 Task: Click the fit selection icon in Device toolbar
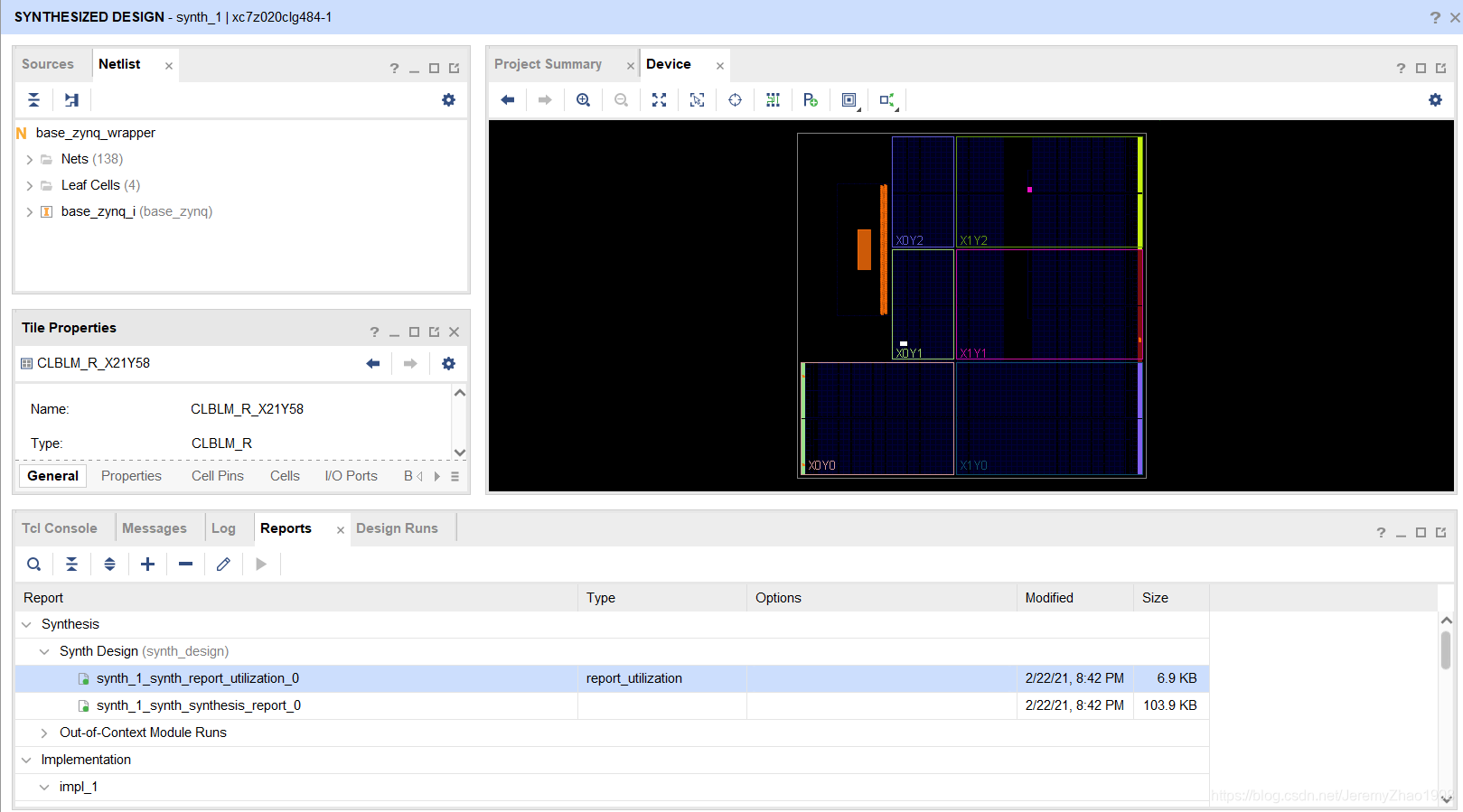point(697,100)
